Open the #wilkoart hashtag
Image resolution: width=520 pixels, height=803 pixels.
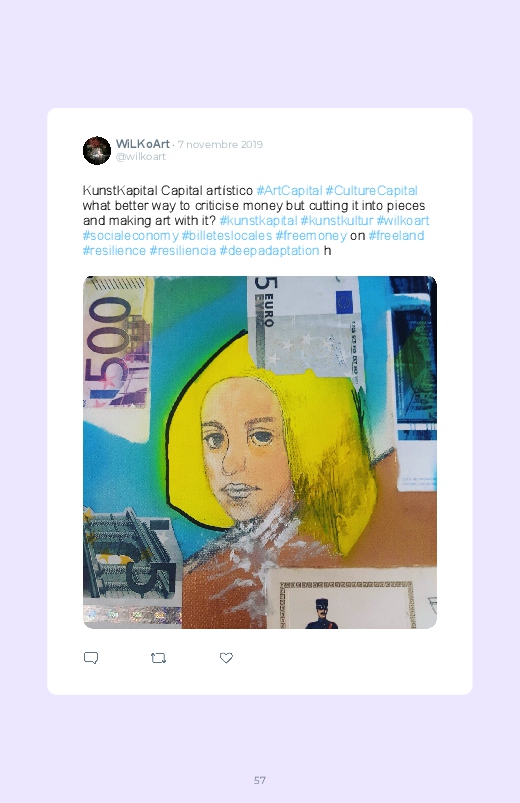[403, 221]
